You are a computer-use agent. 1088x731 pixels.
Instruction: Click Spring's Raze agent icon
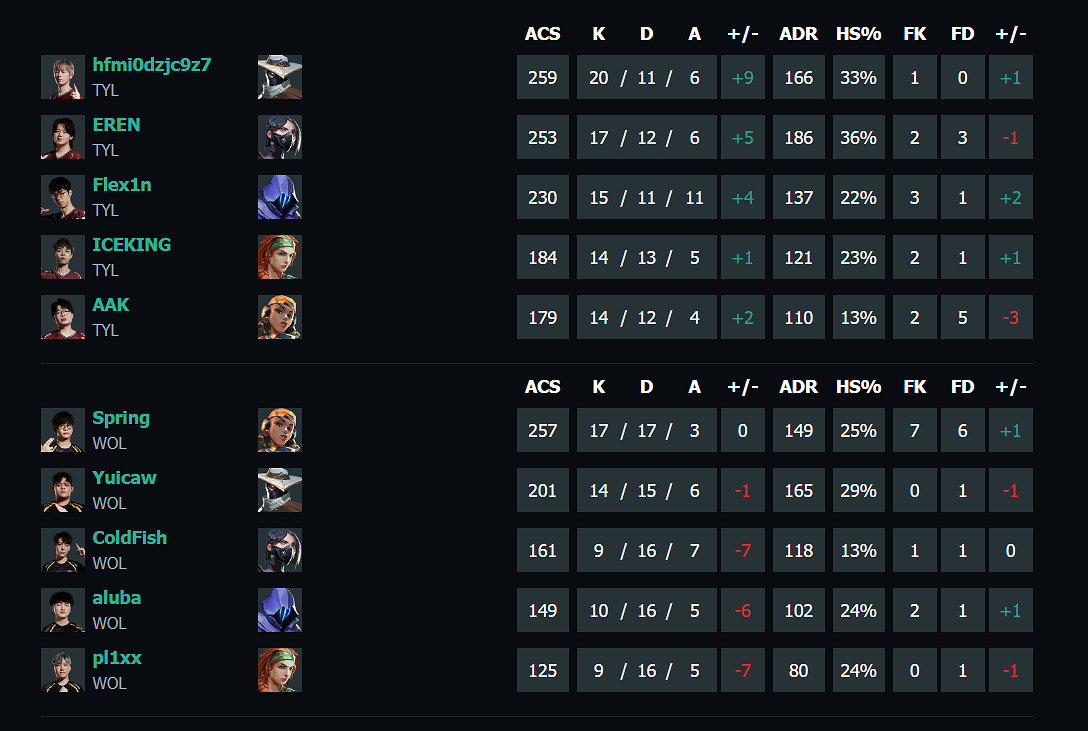(279, 430)
